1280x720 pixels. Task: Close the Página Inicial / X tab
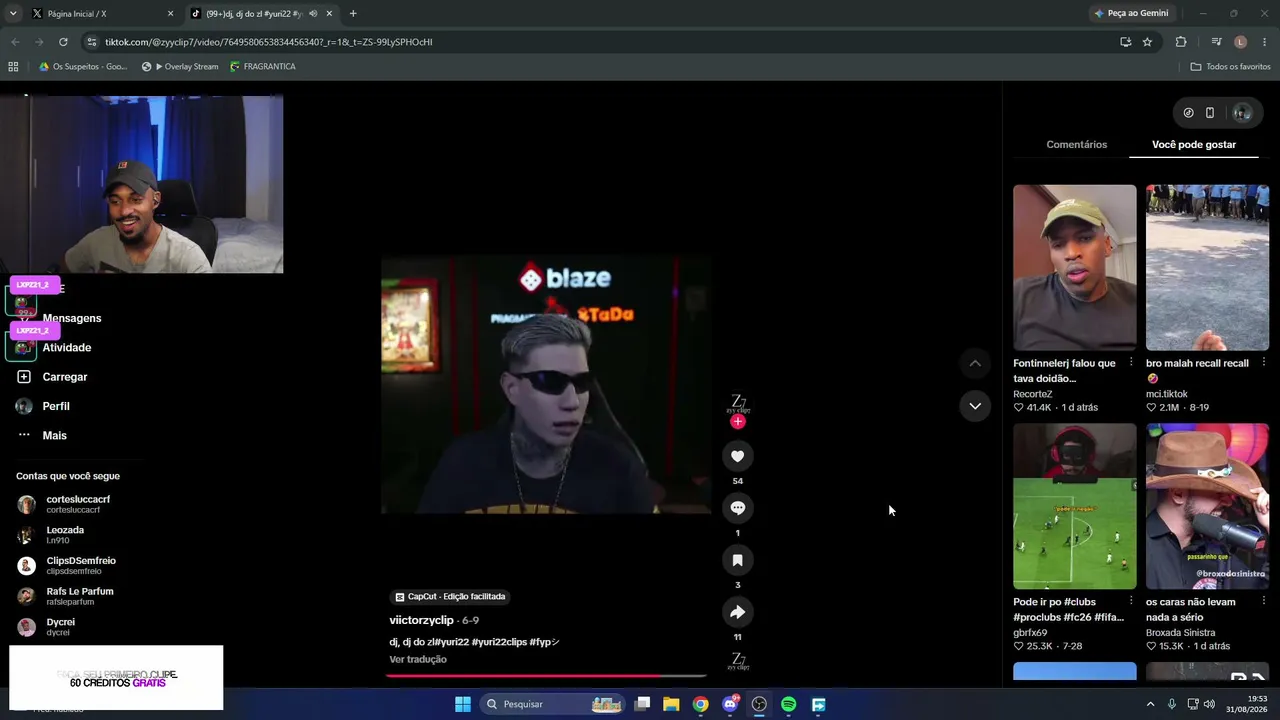point(170,14)
